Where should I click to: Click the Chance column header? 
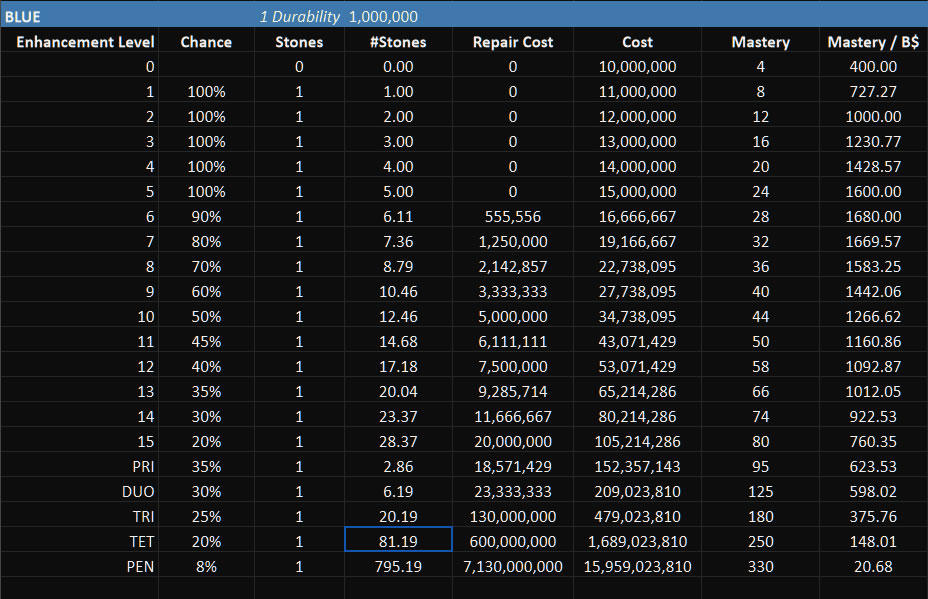[x=206, y=42]
